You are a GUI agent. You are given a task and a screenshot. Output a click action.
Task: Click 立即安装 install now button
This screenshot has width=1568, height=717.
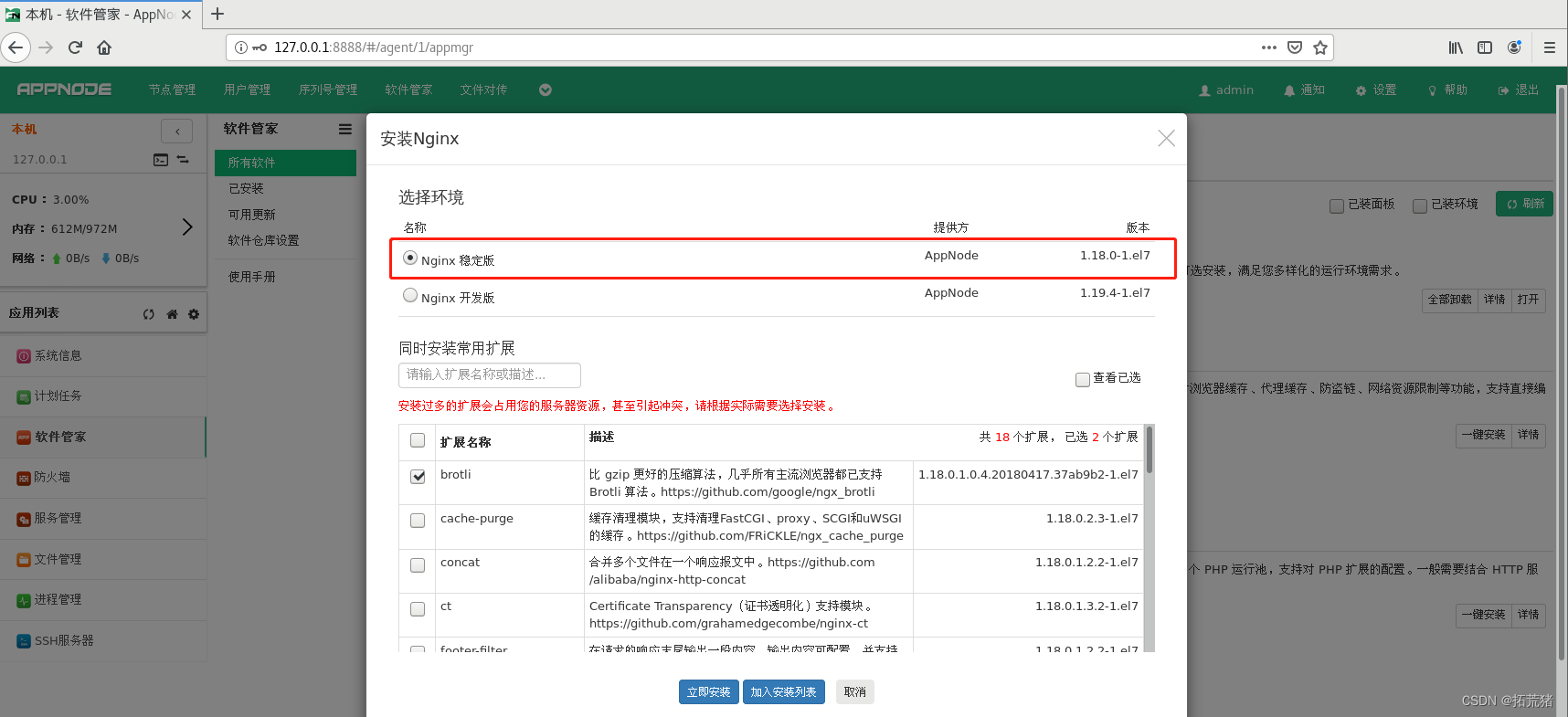[708, 692]
